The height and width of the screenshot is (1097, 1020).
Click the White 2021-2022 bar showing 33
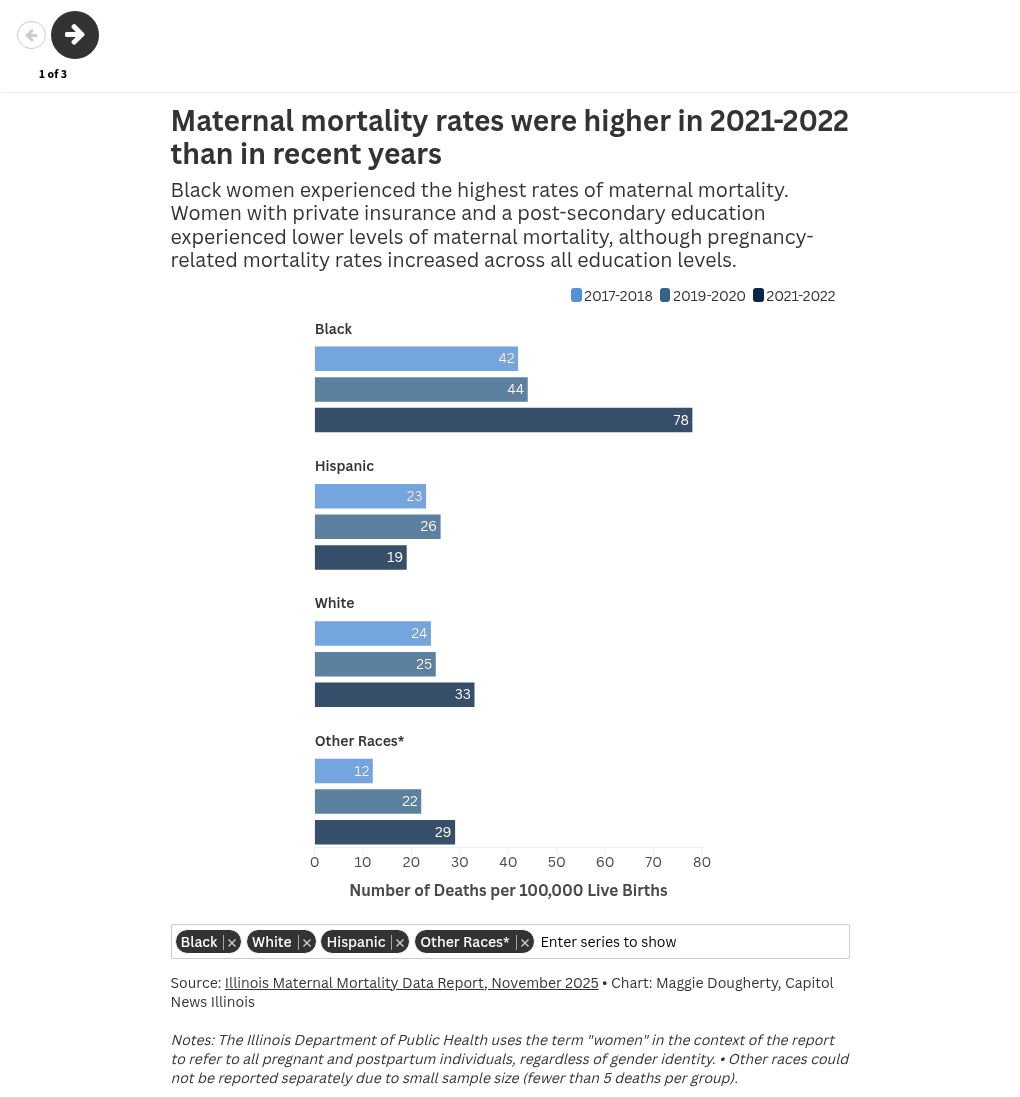(x=394, y=694)
